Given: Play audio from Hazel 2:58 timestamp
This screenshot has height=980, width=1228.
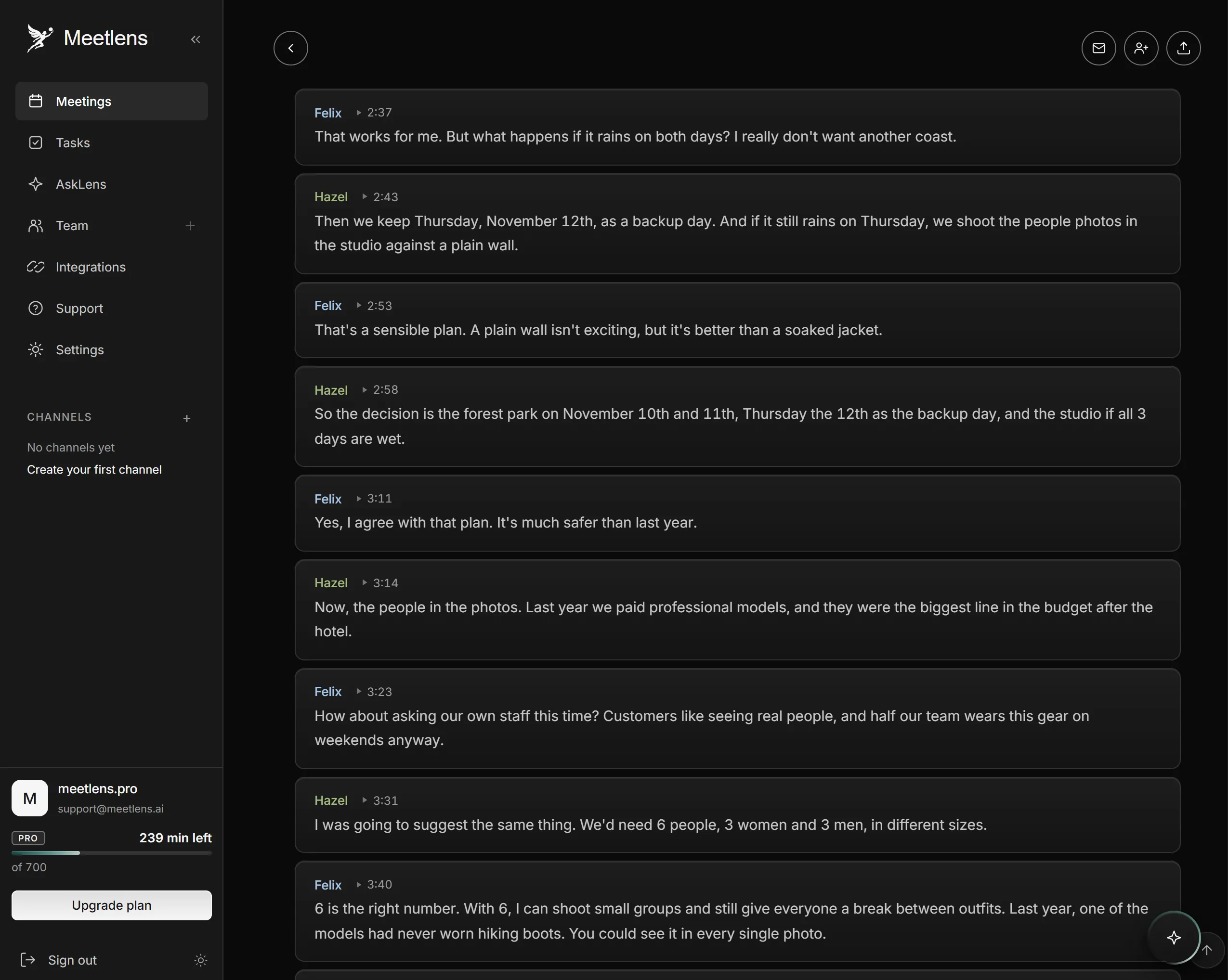Looking at the screenshot, I should click(380, 389).
